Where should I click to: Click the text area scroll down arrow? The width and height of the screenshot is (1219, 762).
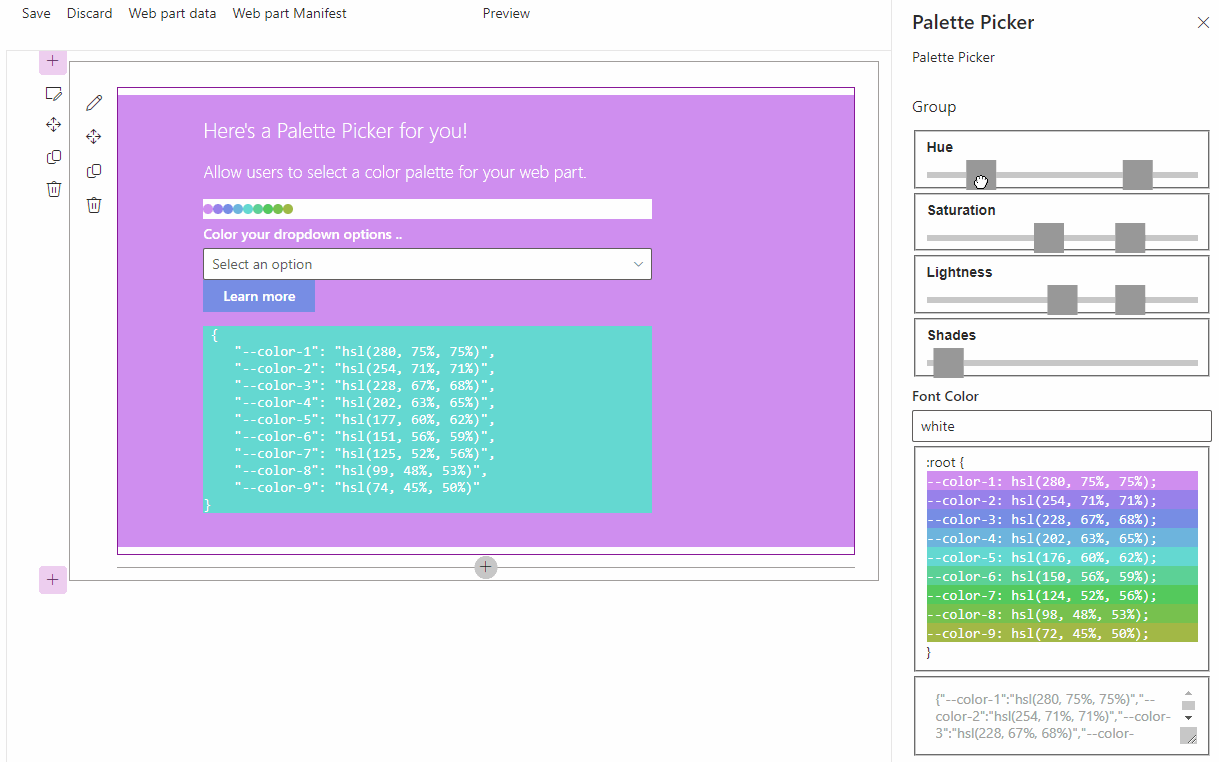coord(1188,717)
